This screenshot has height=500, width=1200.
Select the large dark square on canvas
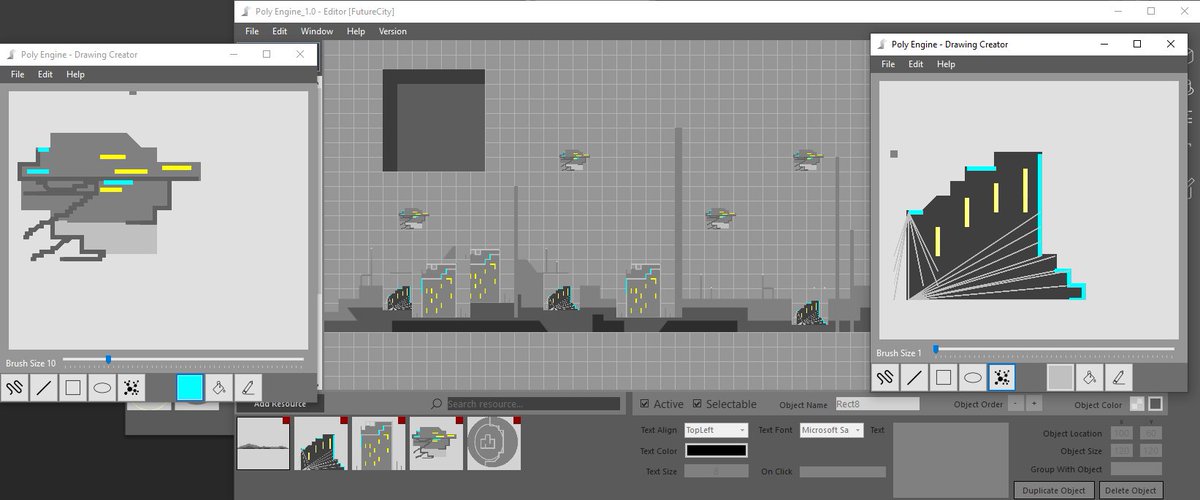[434, 120]
